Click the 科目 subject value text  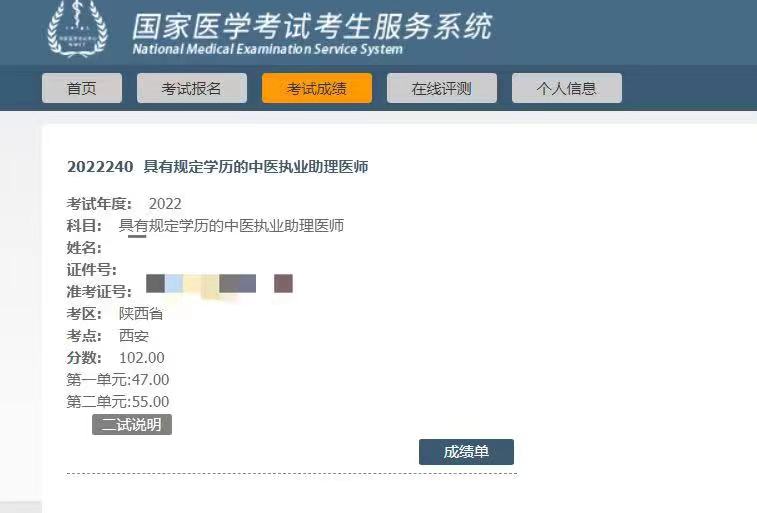click(x=231, y=225)
